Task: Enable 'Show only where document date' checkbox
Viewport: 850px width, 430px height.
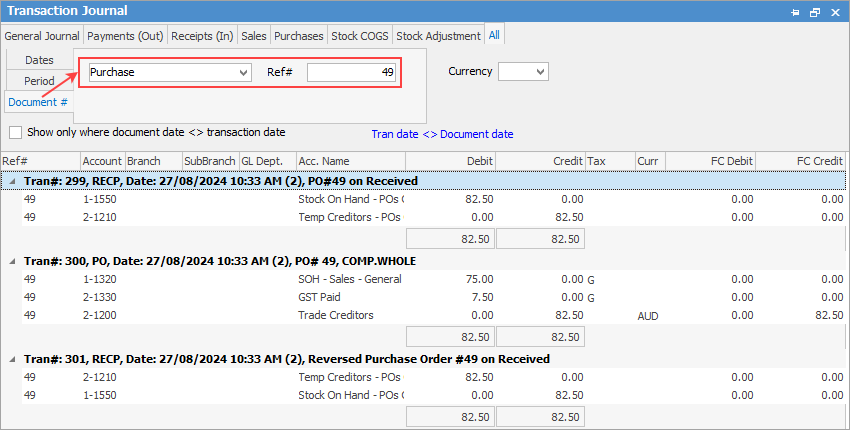Action: click(x=16, y=132)
